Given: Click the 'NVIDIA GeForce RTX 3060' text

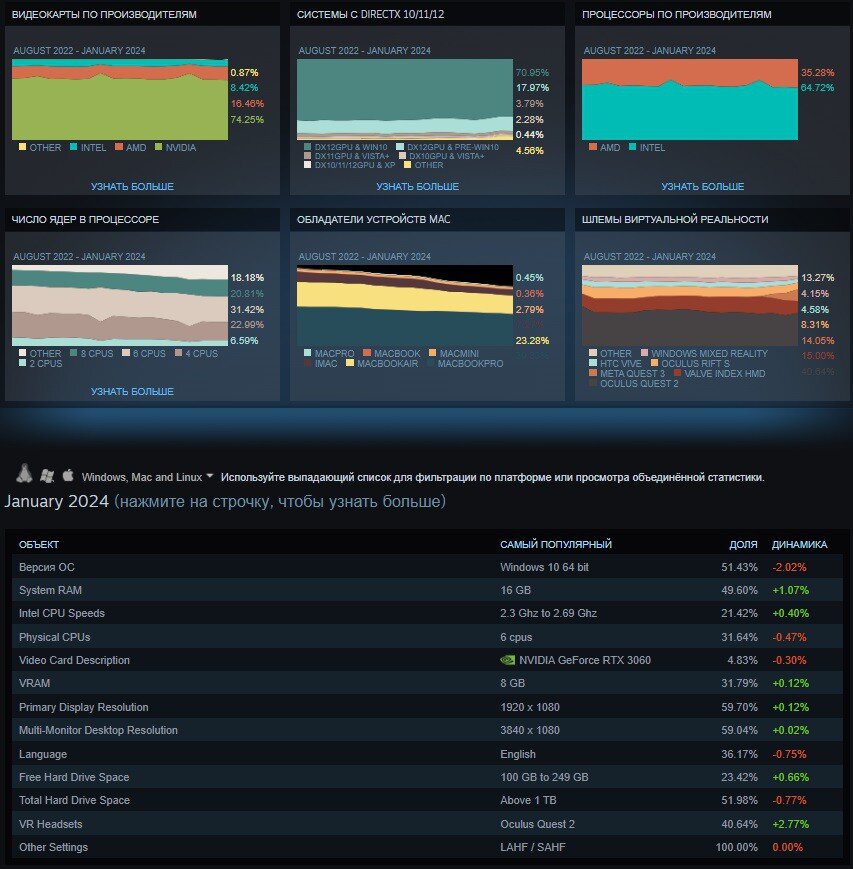Looking at the screenshot, I should pyautogui.click(x=585, y=660).
